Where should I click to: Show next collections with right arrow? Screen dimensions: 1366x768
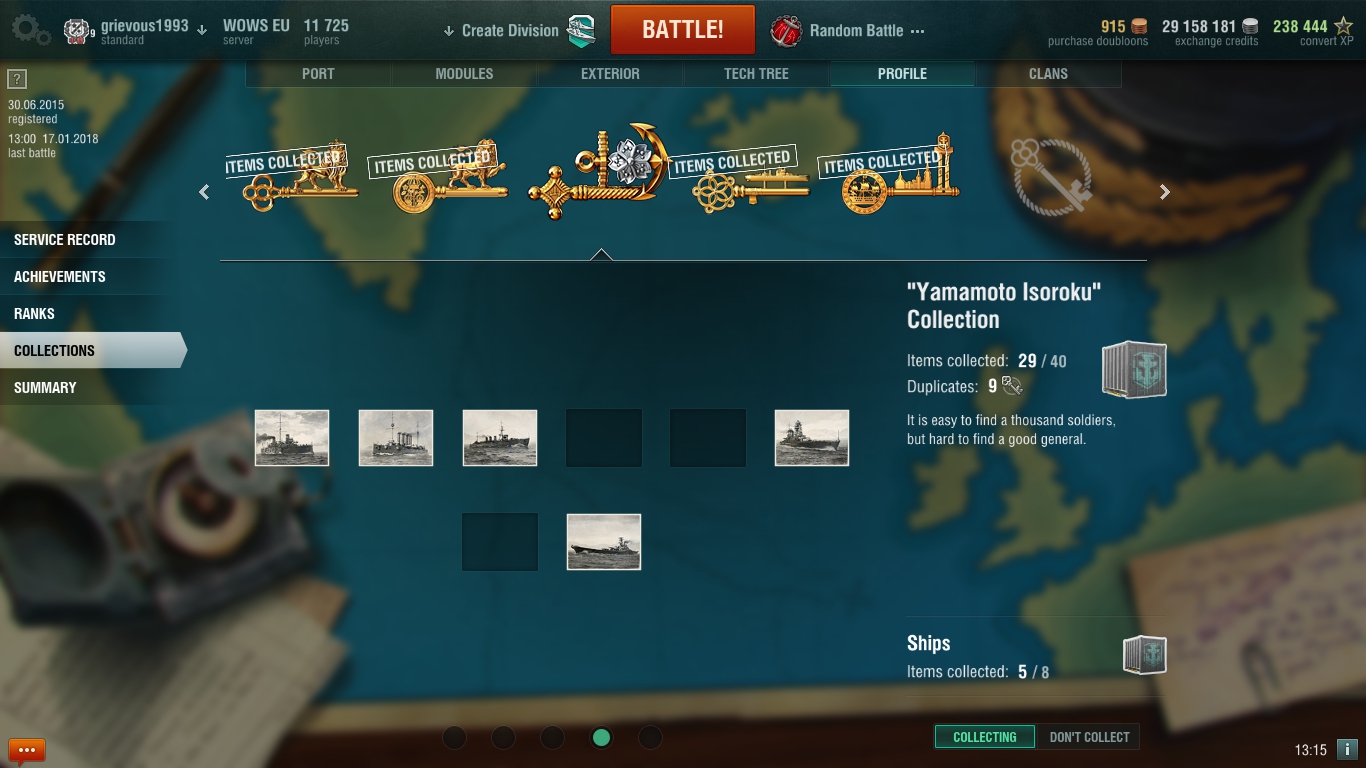click(1164, 192)
